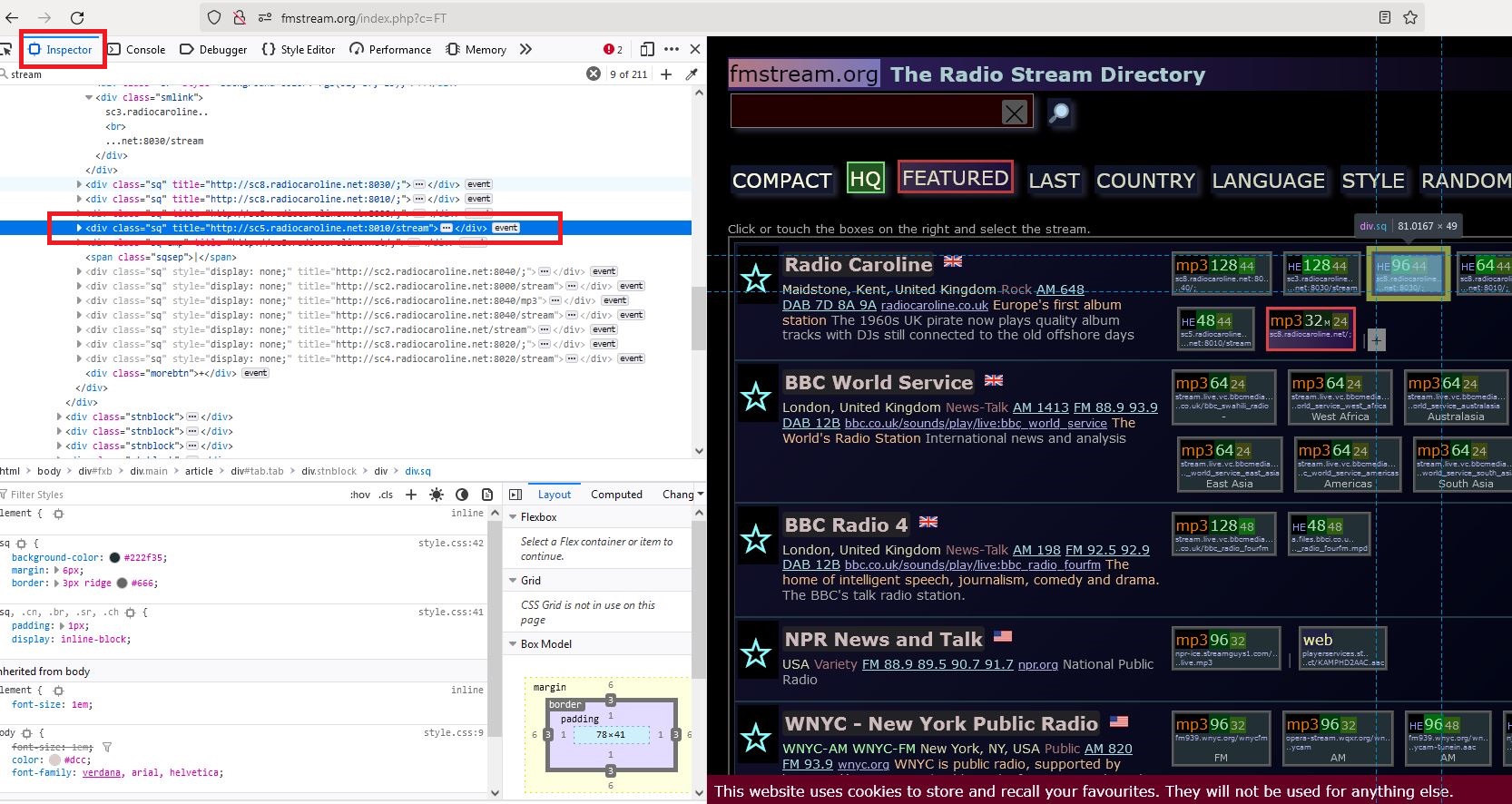1512x804 pixels.
Task: Click the favourite star for BBC Radio 4
Action: [756, 539]
